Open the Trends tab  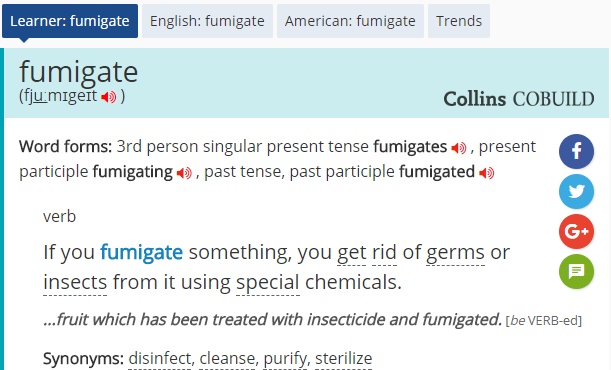pos(459,21)
